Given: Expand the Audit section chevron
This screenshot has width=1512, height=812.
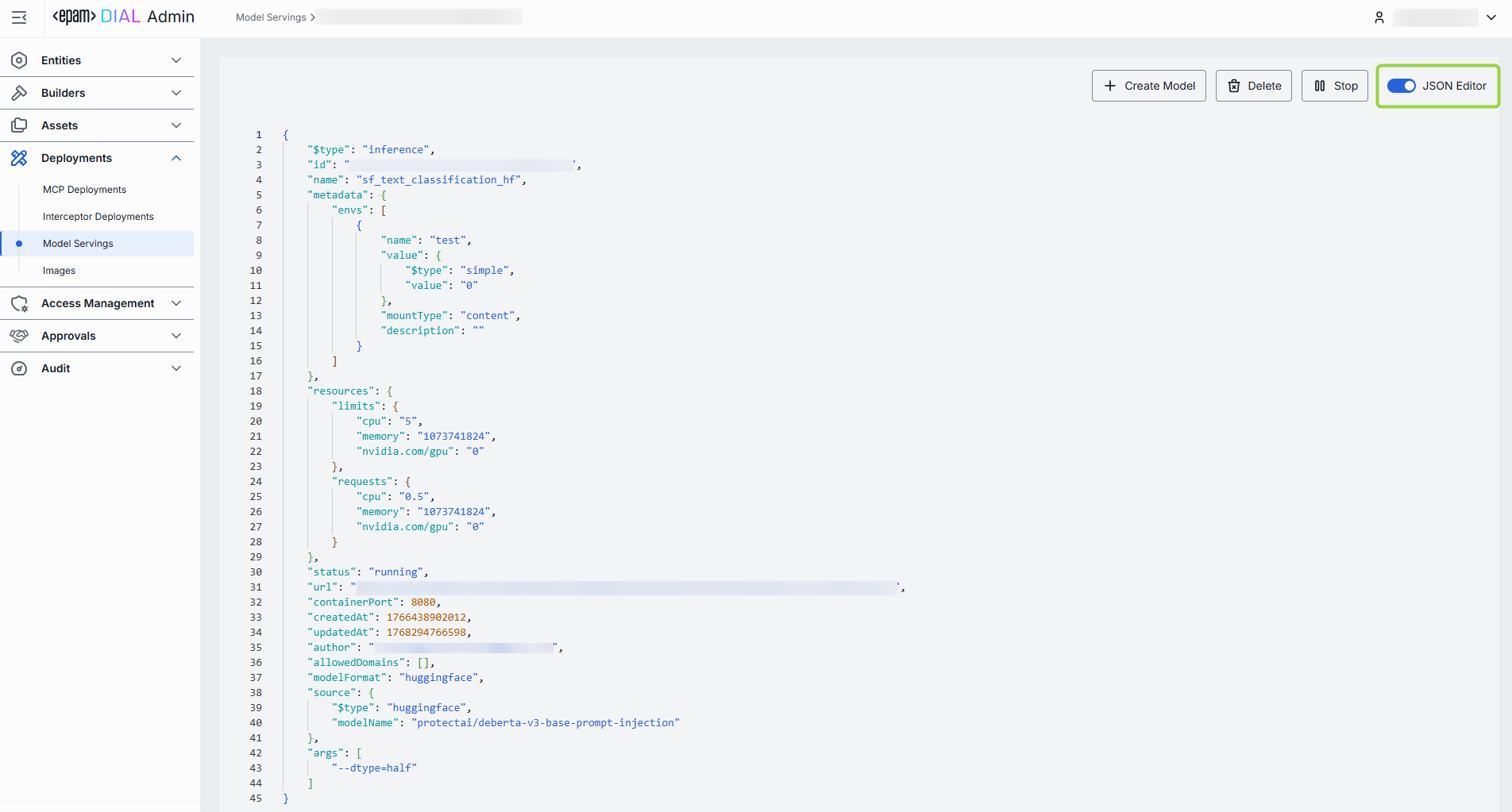Looking at the screenshot, I should [x=176, y=368].
